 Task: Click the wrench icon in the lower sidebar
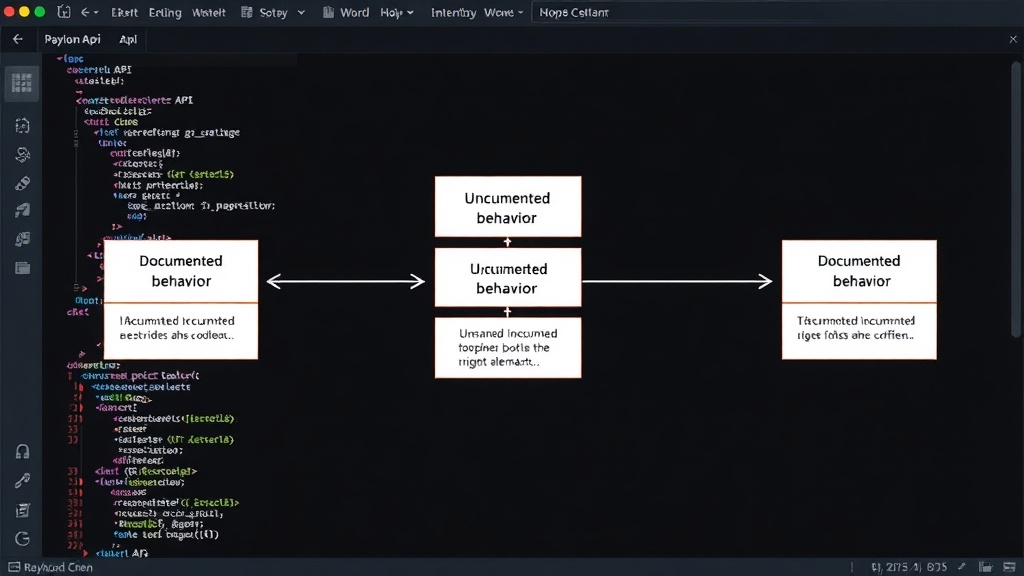[22, 481]
